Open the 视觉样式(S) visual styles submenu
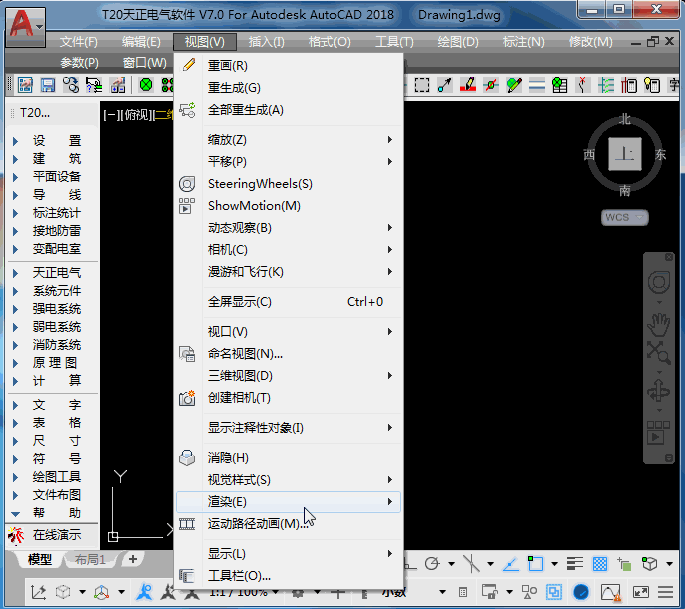The image size is (685, 609). click(x=288, y=480)
